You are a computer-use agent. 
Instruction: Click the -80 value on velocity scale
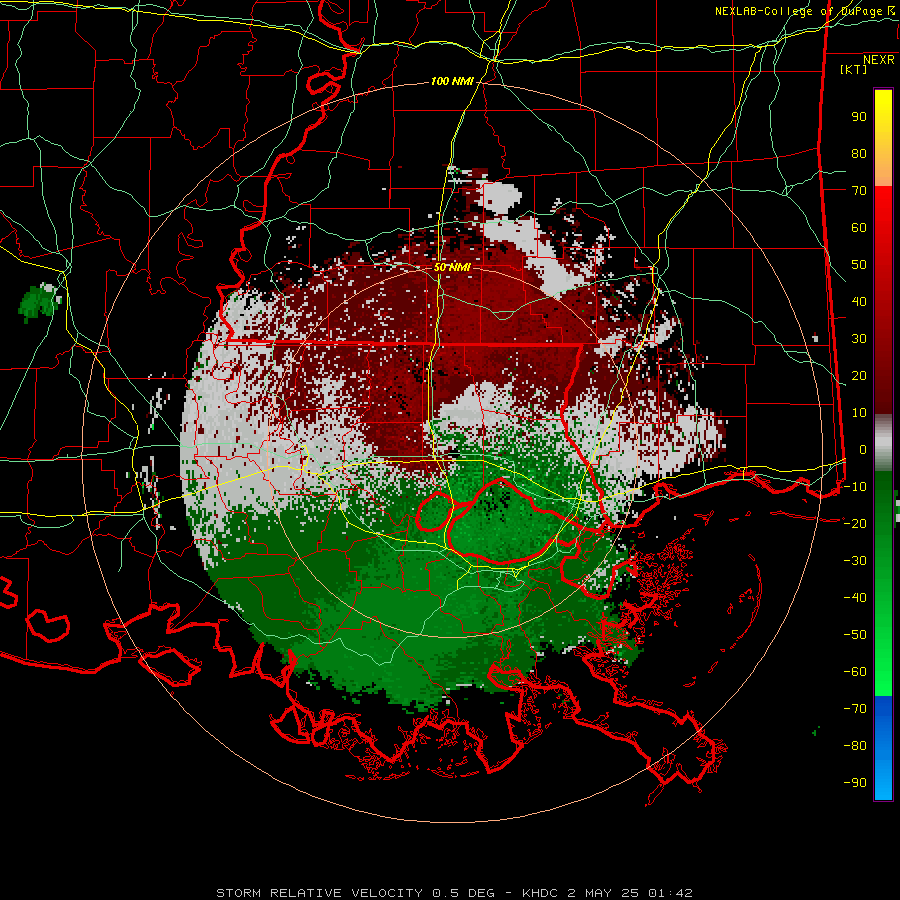(855, 746)
